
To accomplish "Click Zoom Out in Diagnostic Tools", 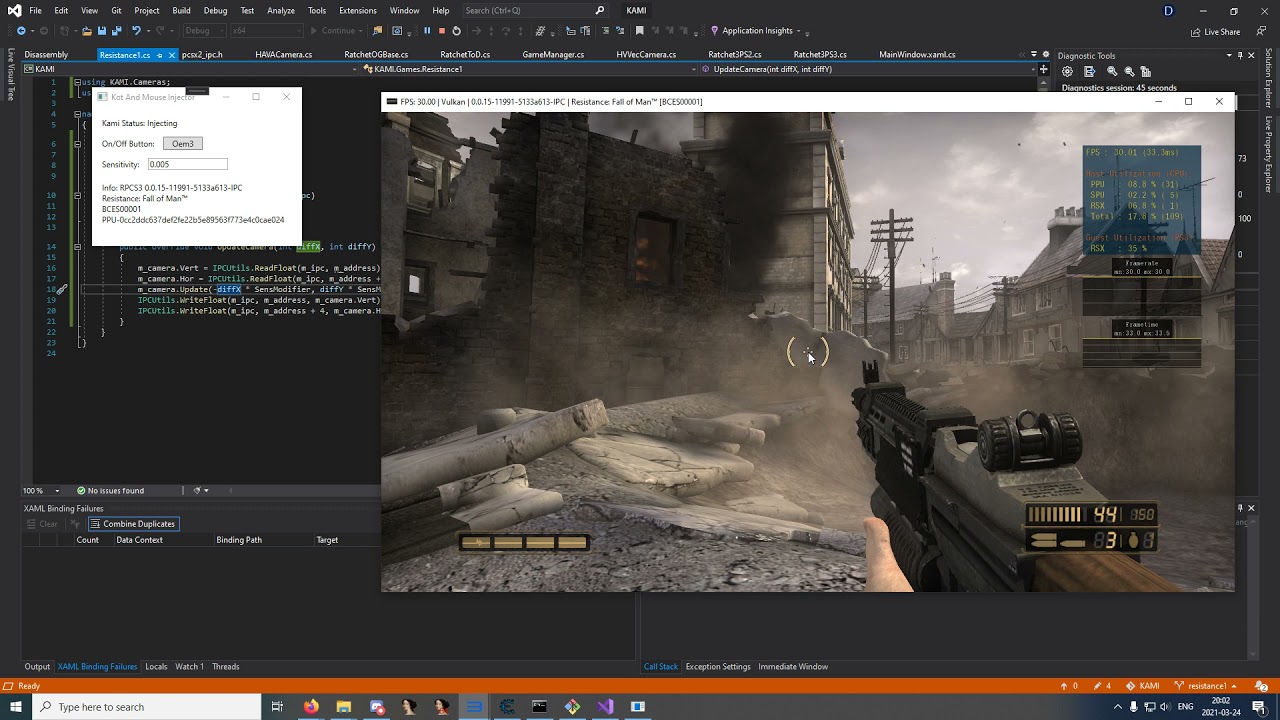I will 1129,72.
